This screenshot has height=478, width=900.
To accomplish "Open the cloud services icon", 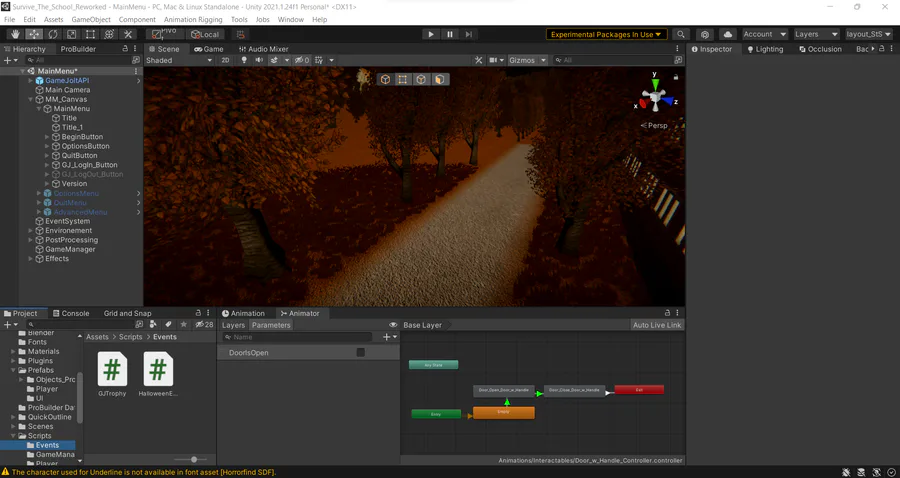I will click(728, 34).
